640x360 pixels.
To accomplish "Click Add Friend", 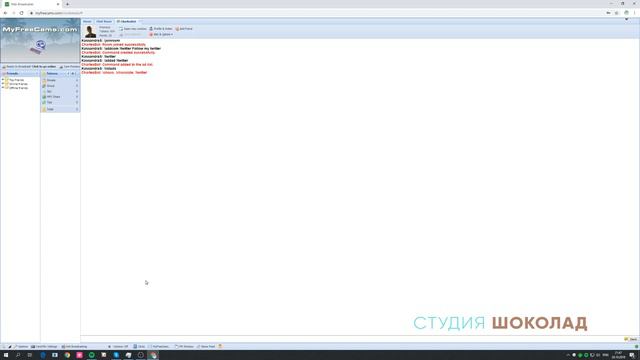I will tap(184, 29).
